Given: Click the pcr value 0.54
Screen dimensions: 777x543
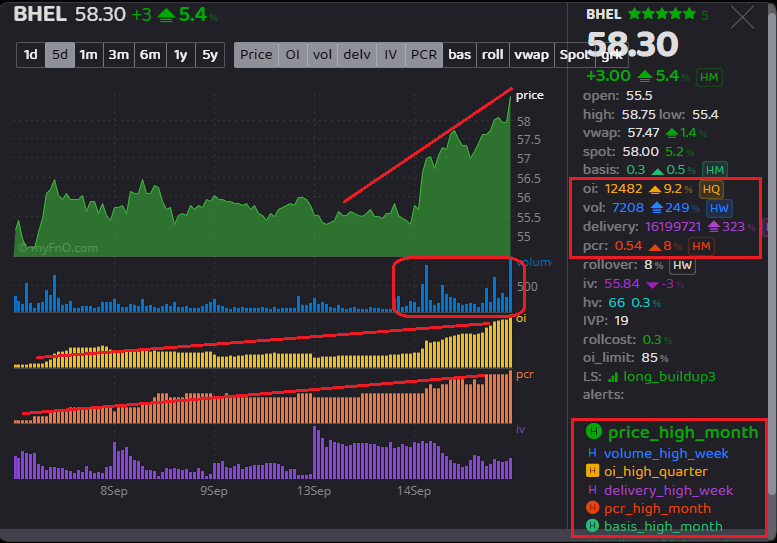Looking at the screenshot, I should point(628,246).
